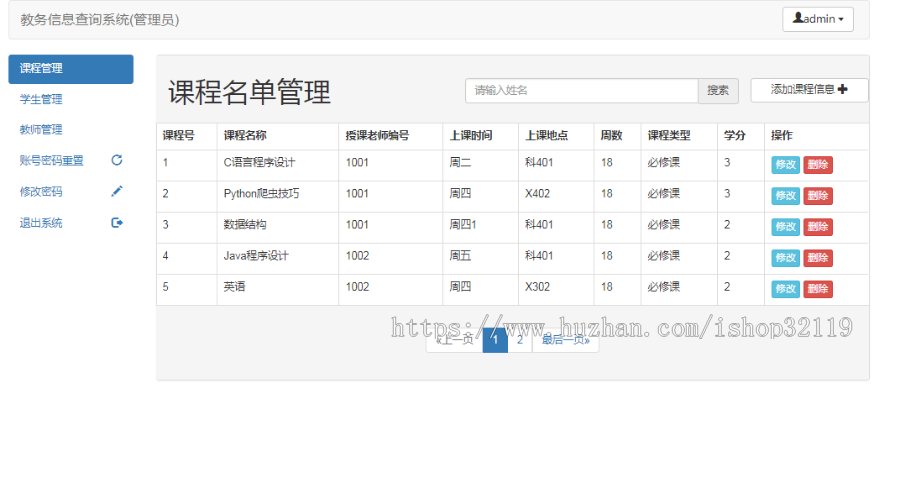Click 修改 for C语言程序设计 row
The height and width of the screenshot is (488, 900).
click(785, 165)
